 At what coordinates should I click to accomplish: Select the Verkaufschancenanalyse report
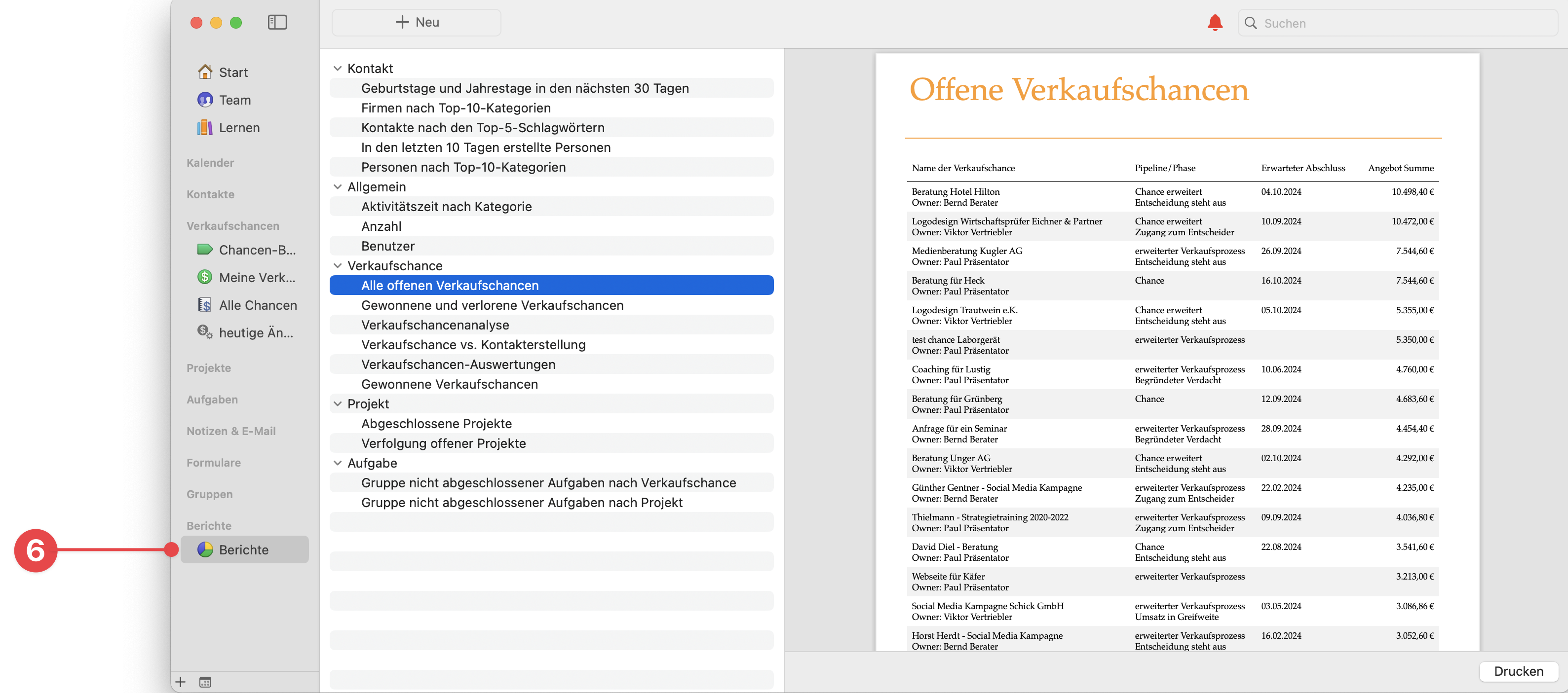tap(551, 325)
